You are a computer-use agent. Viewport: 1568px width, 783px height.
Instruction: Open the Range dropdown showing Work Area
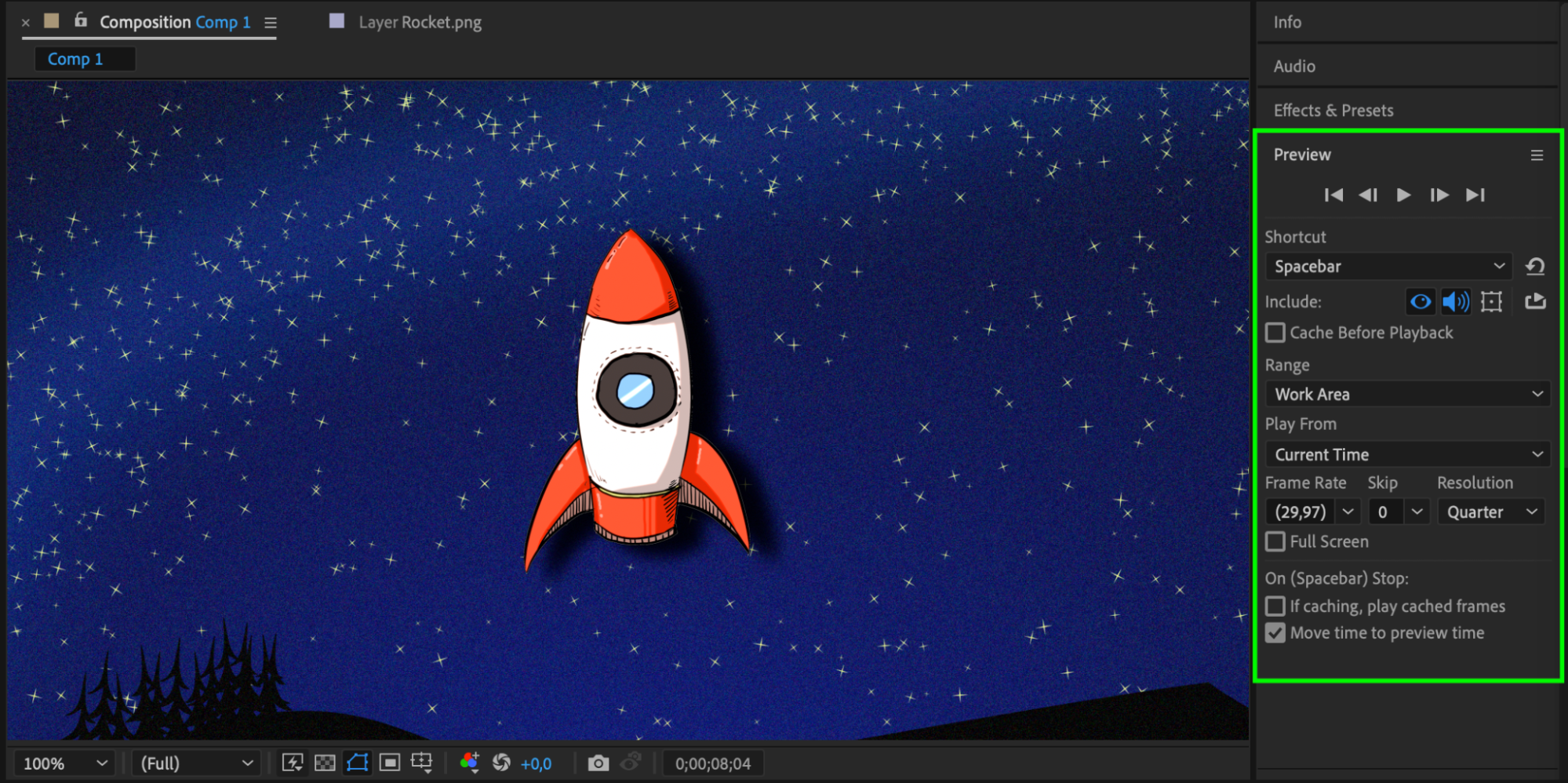coord(1407,394)
